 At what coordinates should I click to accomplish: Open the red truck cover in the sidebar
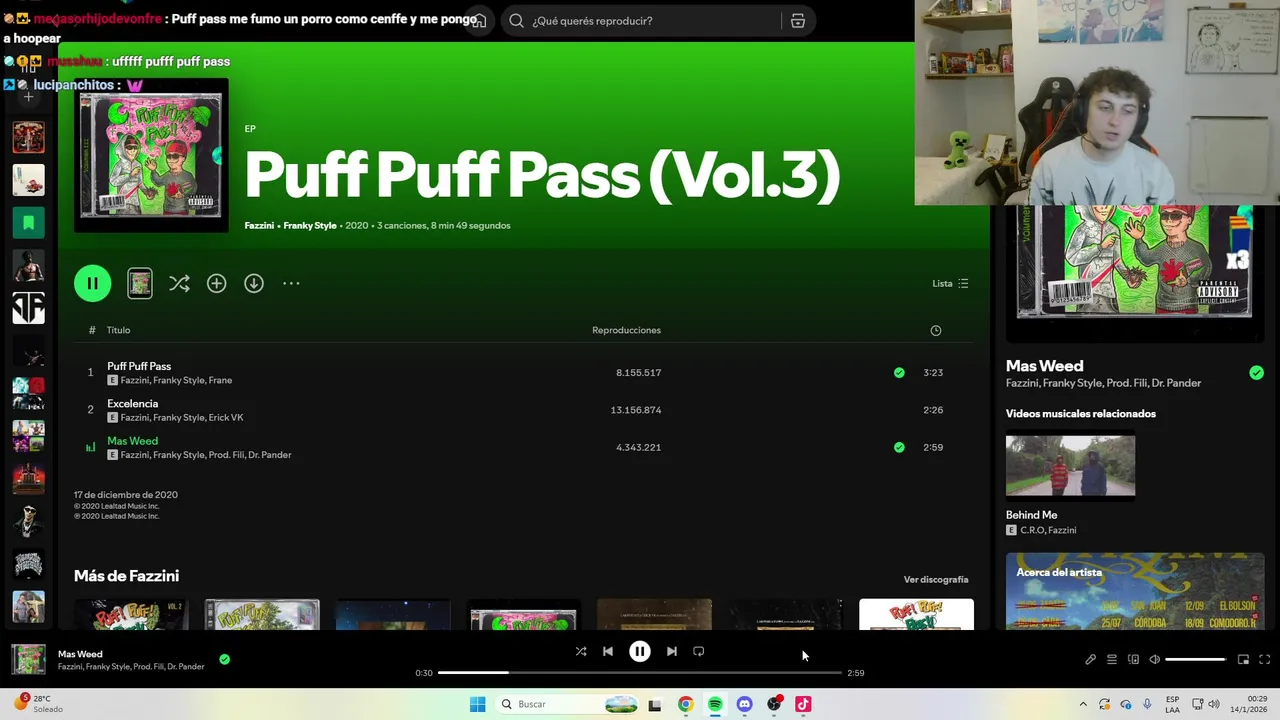28,480
